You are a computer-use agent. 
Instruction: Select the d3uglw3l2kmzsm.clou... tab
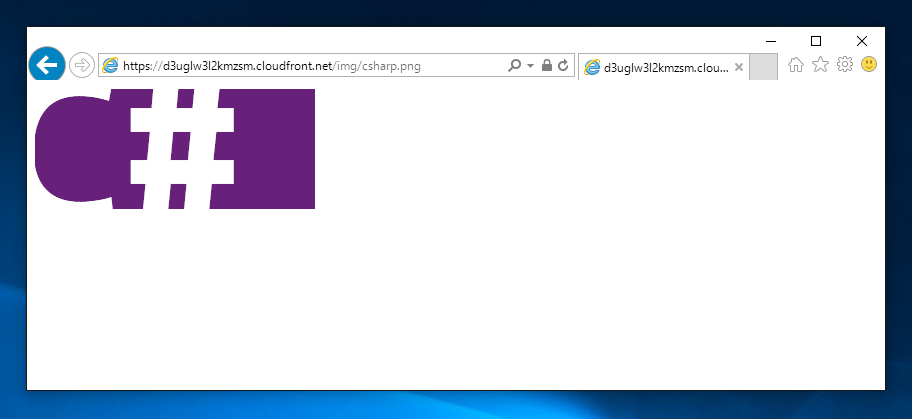pyautogui.click(x=664, y=67)
